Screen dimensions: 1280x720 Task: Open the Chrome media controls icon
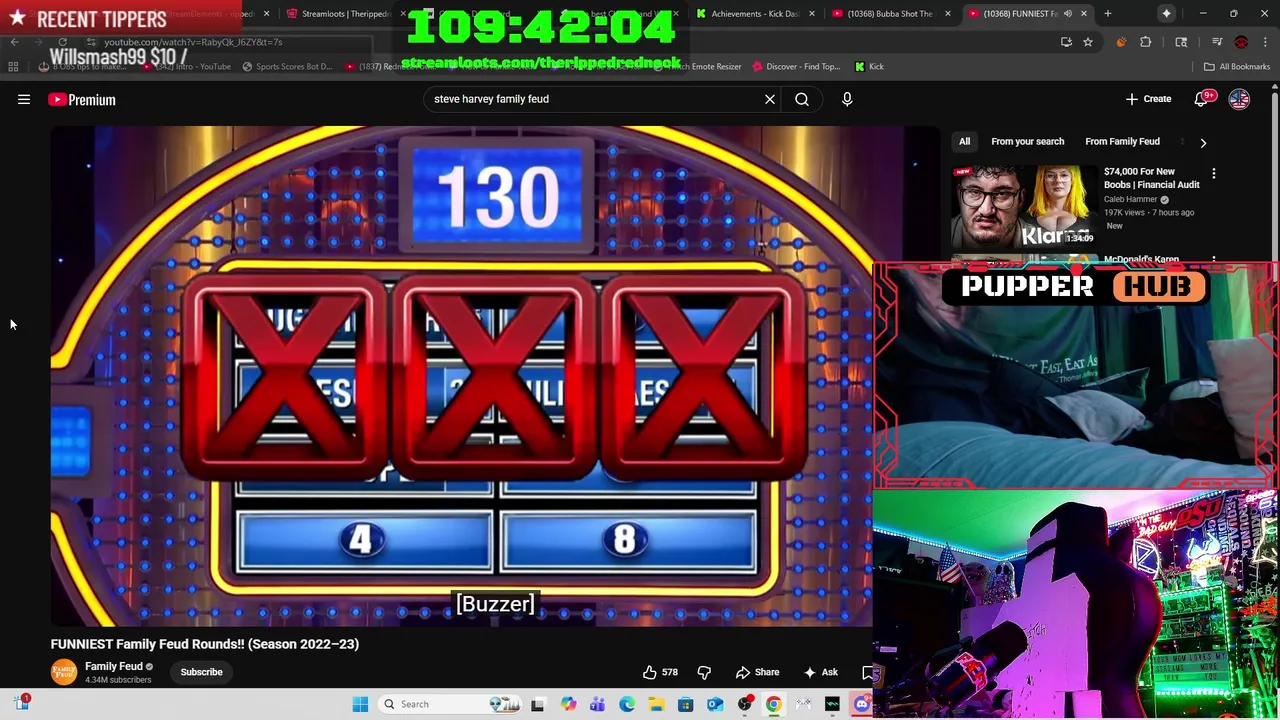click(1217, 42)
